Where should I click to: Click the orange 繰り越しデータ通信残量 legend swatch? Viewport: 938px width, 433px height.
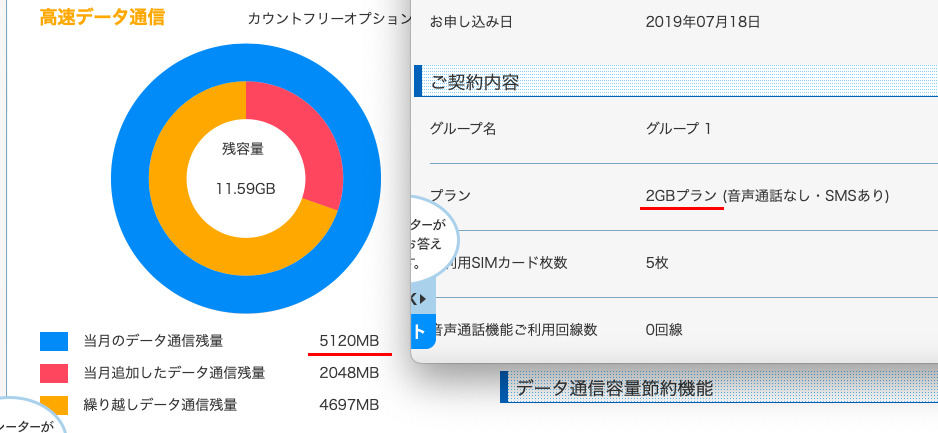click(54, 405)
